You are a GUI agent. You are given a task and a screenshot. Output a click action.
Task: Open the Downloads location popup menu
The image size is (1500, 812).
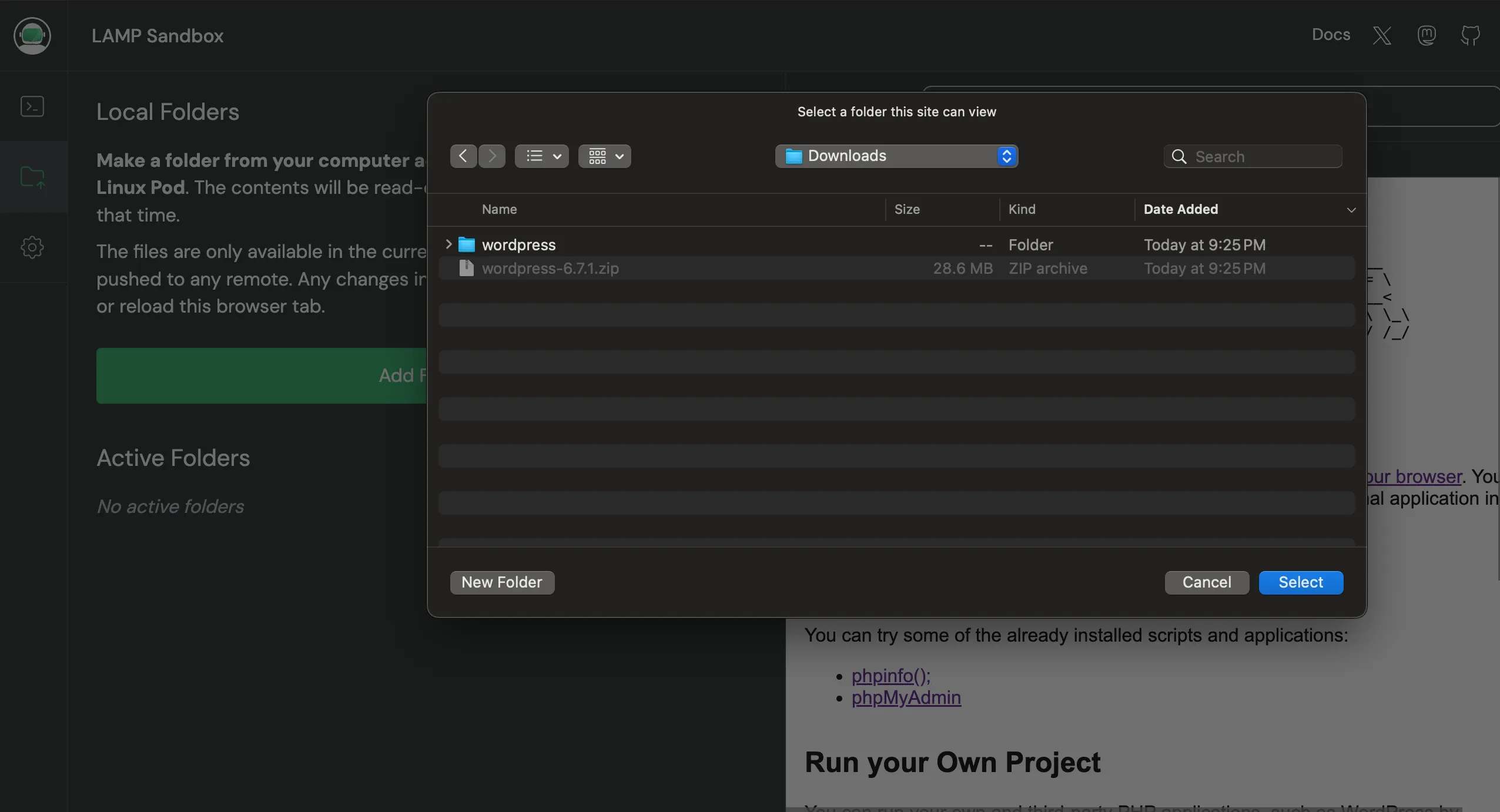click(x=896, y=156)
